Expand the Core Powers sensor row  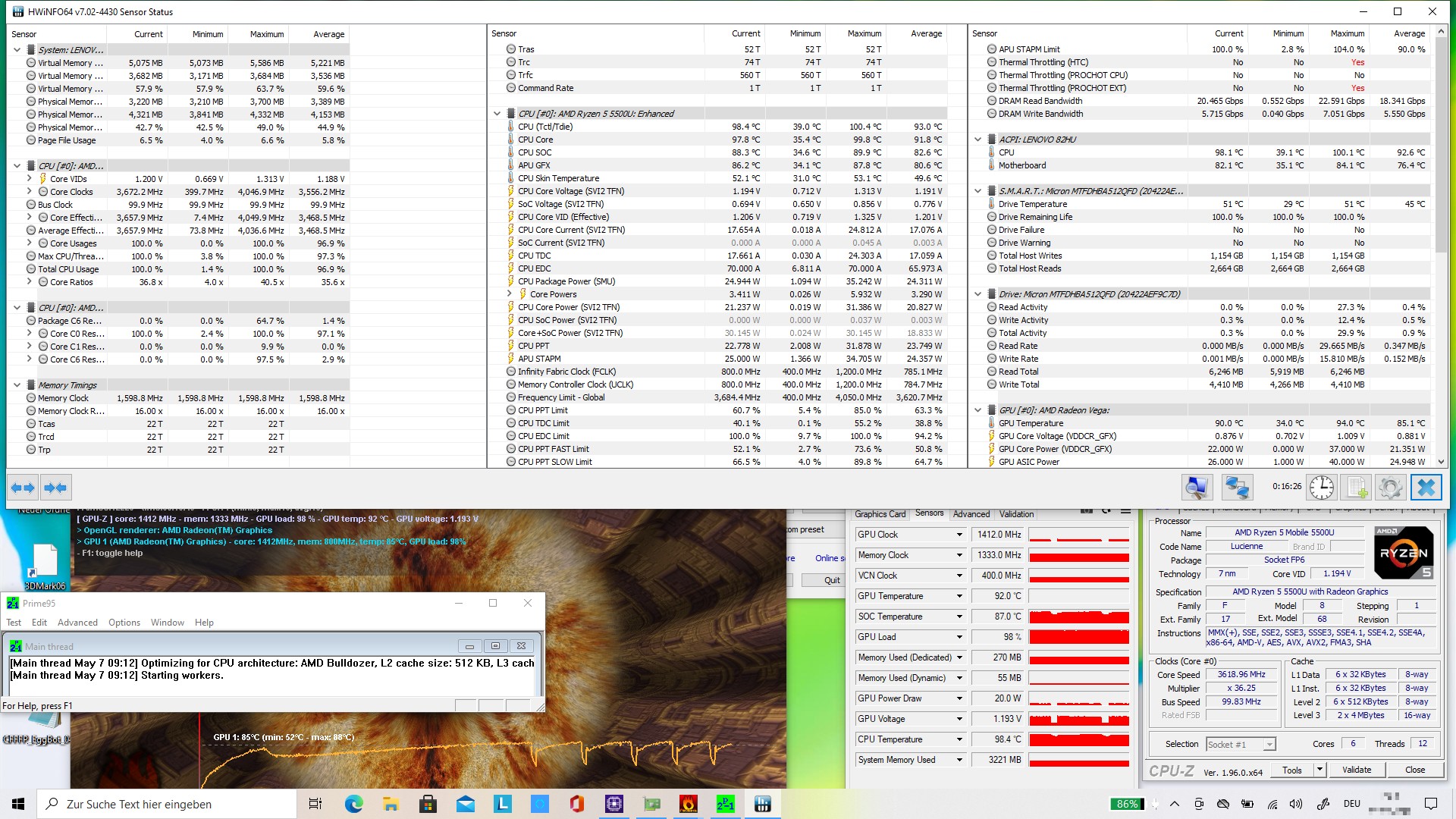tap(510, 294)
